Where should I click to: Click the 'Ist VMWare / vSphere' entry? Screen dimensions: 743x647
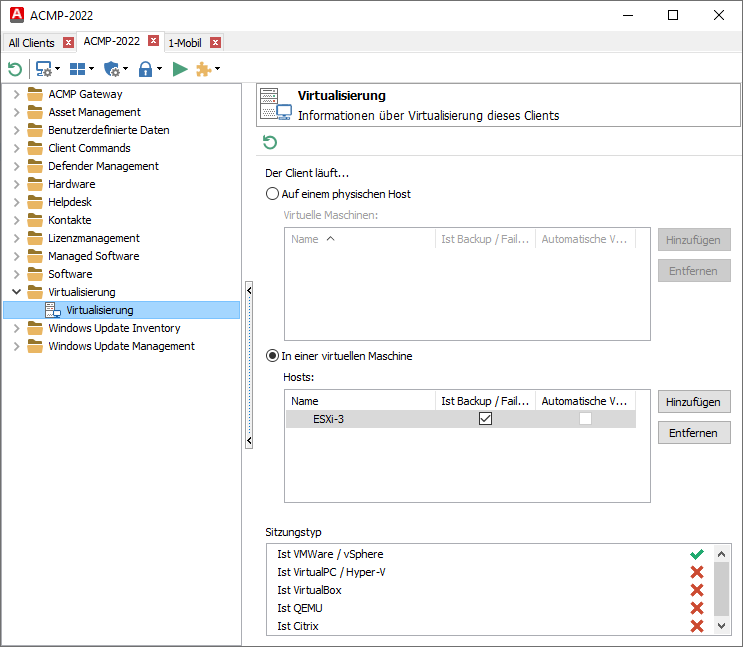[x=330, y=554]
